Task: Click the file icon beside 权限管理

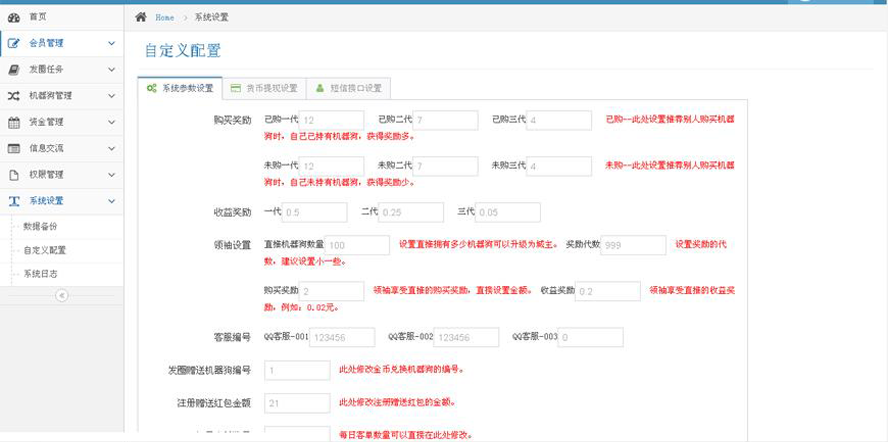Action: point(14,175)
